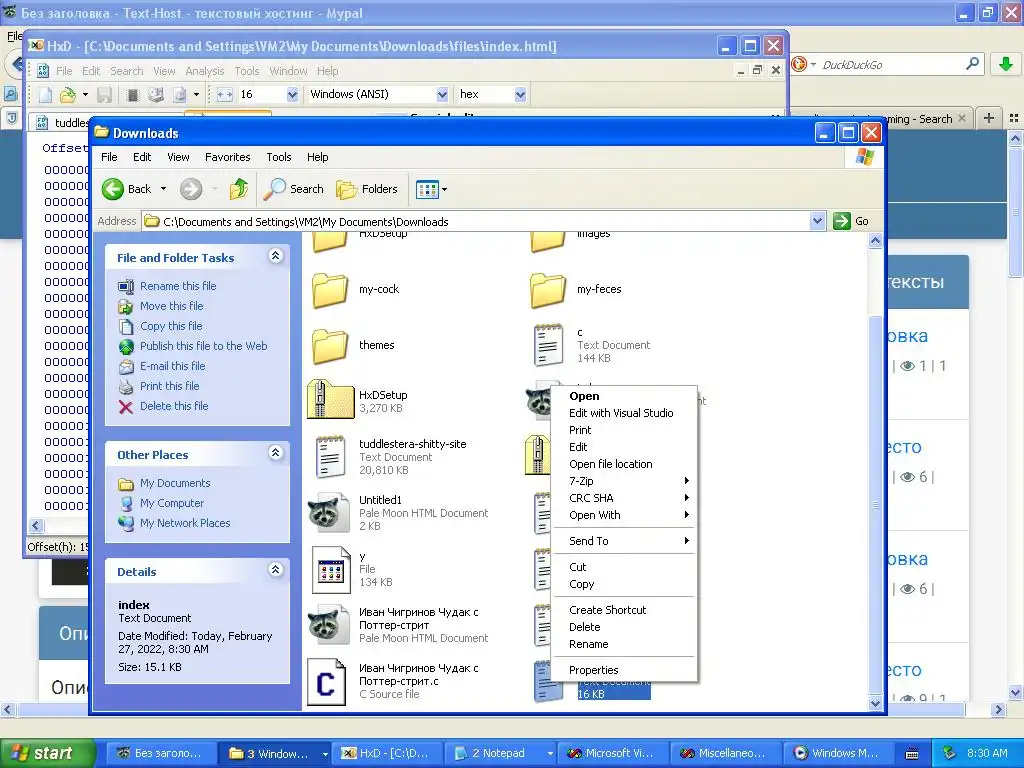This screenshot has width=1024, height=768.
Task: Open the Views button in Explorer toolbar
Action: click(431, 189)
